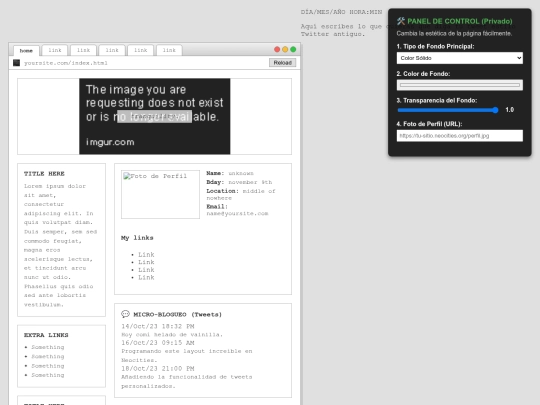Open the link tab right after home

click(x=55, y=50)
